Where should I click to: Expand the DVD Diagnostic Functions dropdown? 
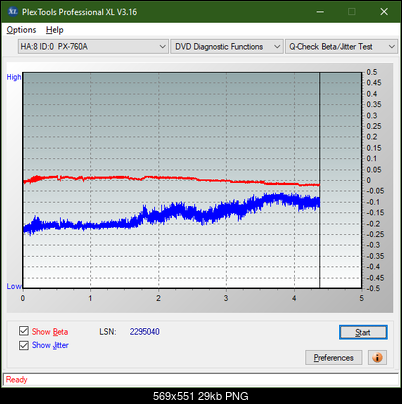pos(226,47)
